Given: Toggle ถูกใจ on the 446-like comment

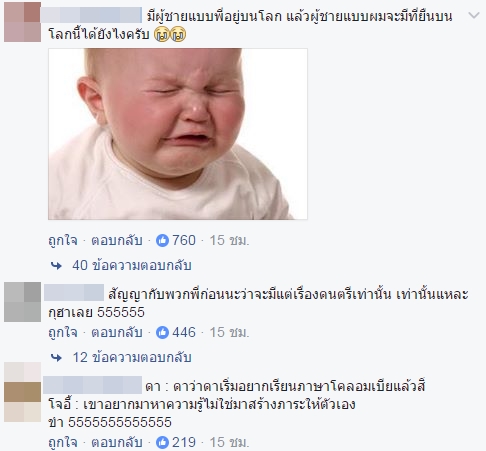Looking at the screenshot, I should 63,333.
